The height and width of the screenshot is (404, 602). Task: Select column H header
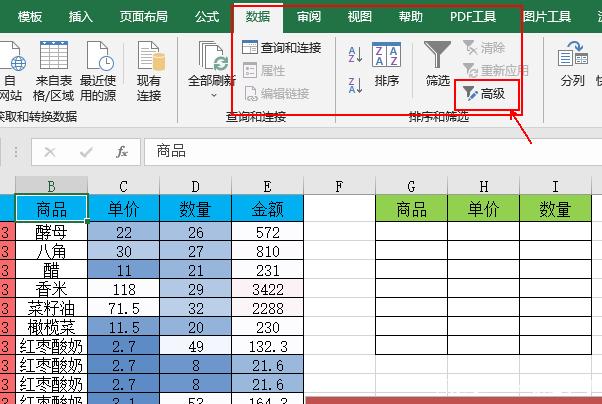click(x=483, y=186)
